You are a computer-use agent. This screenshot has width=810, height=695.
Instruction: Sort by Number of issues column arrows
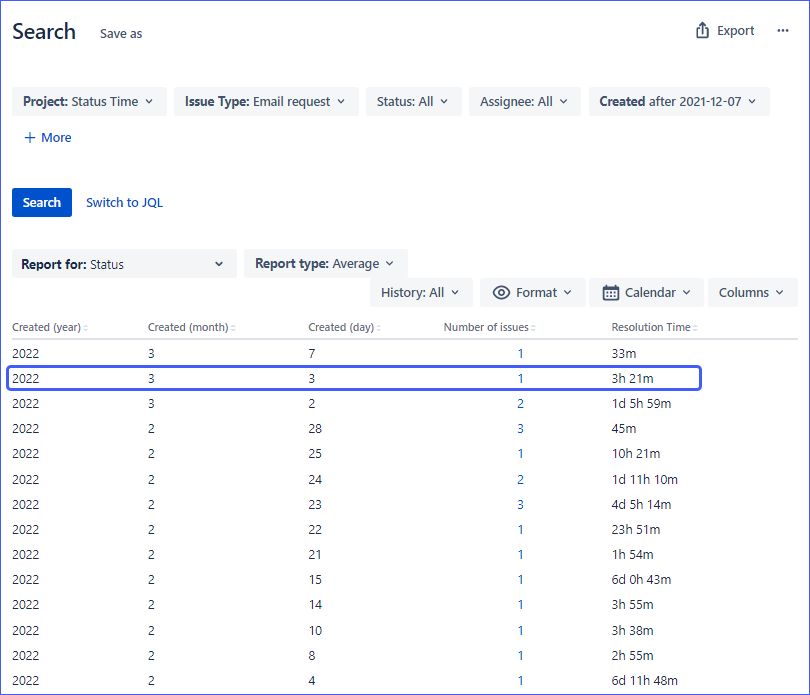(534, 328)
